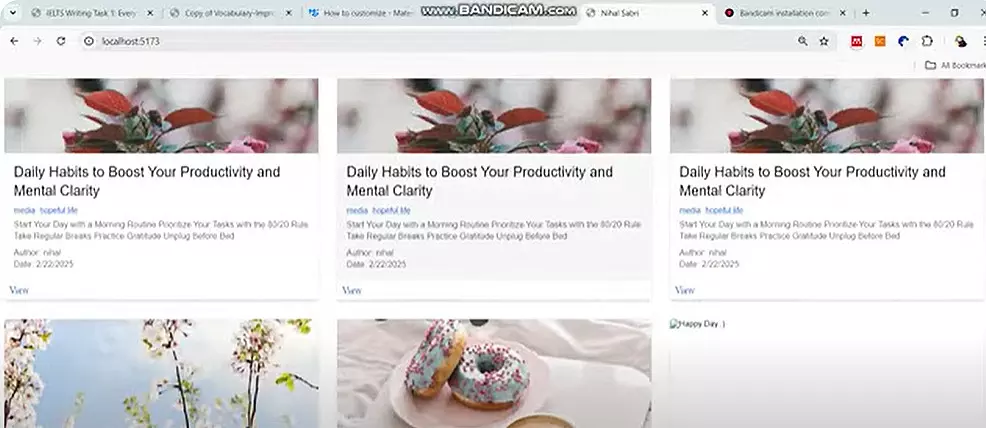Go back to the previous page
Image resolution: width=986 pixels, height=428 pixels.
click(14, 41)
